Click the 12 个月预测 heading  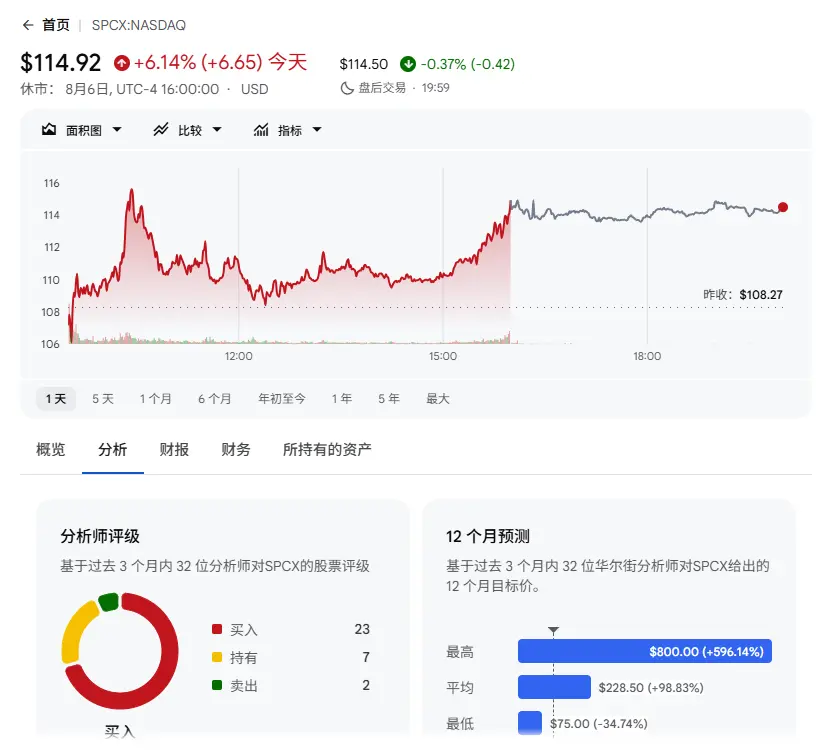pyautogui.click(x=488, y=536)
